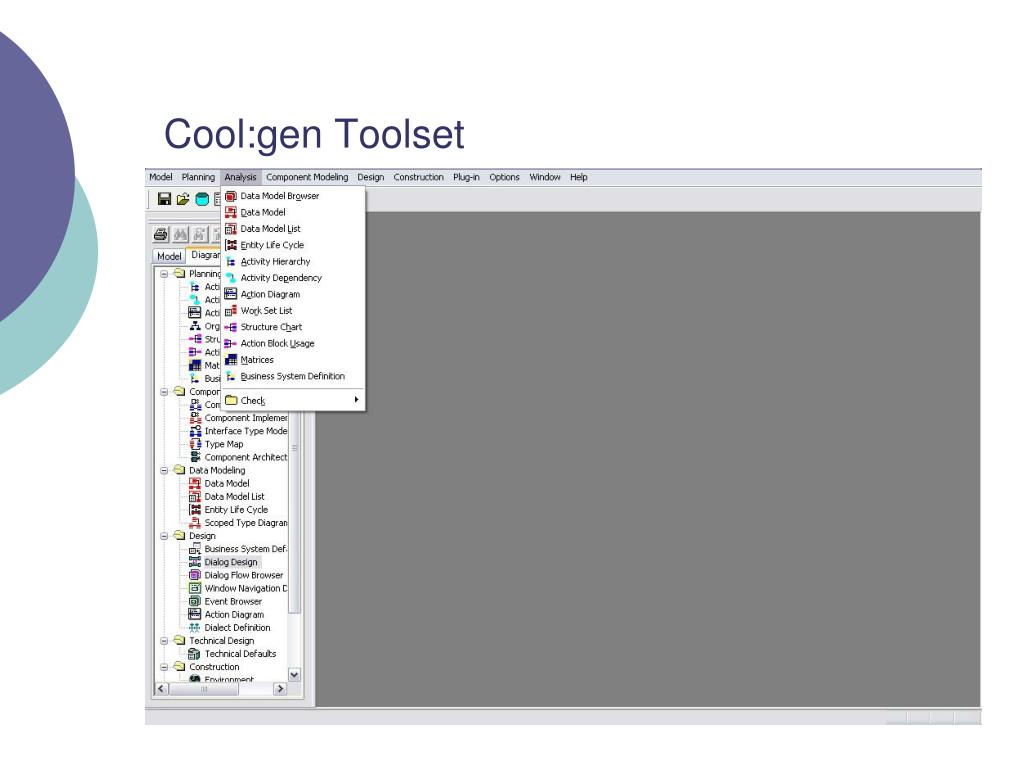Click the first binoculars Find icon

[x=180, y=234]
